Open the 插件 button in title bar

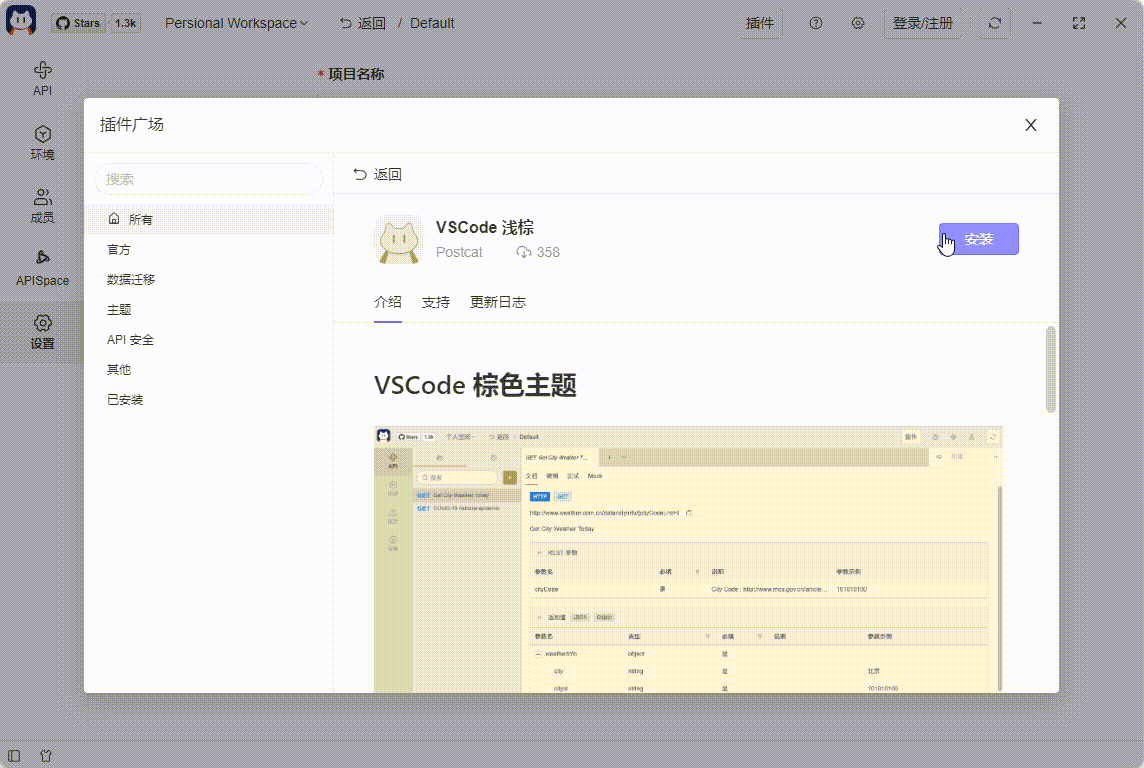760,23
